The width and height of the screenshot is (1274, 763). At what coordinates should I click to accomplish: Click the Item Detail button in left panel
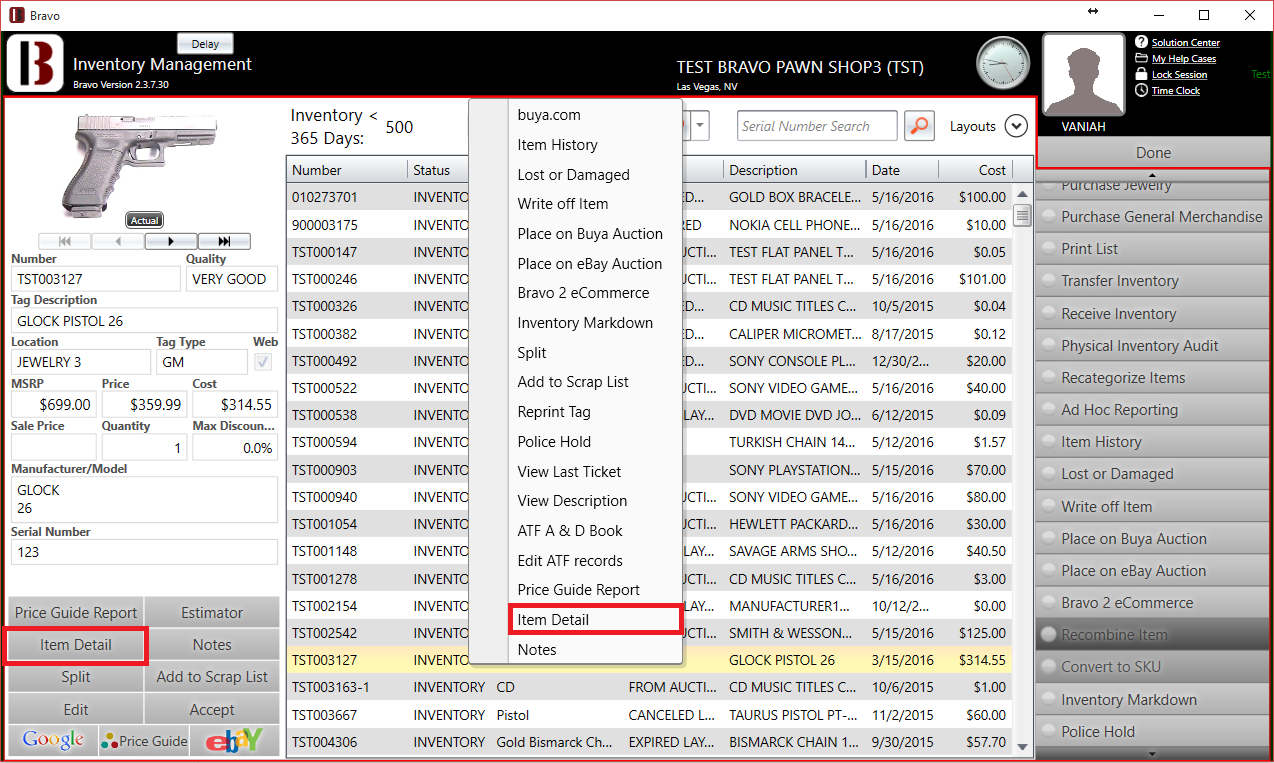pos(76,645)
